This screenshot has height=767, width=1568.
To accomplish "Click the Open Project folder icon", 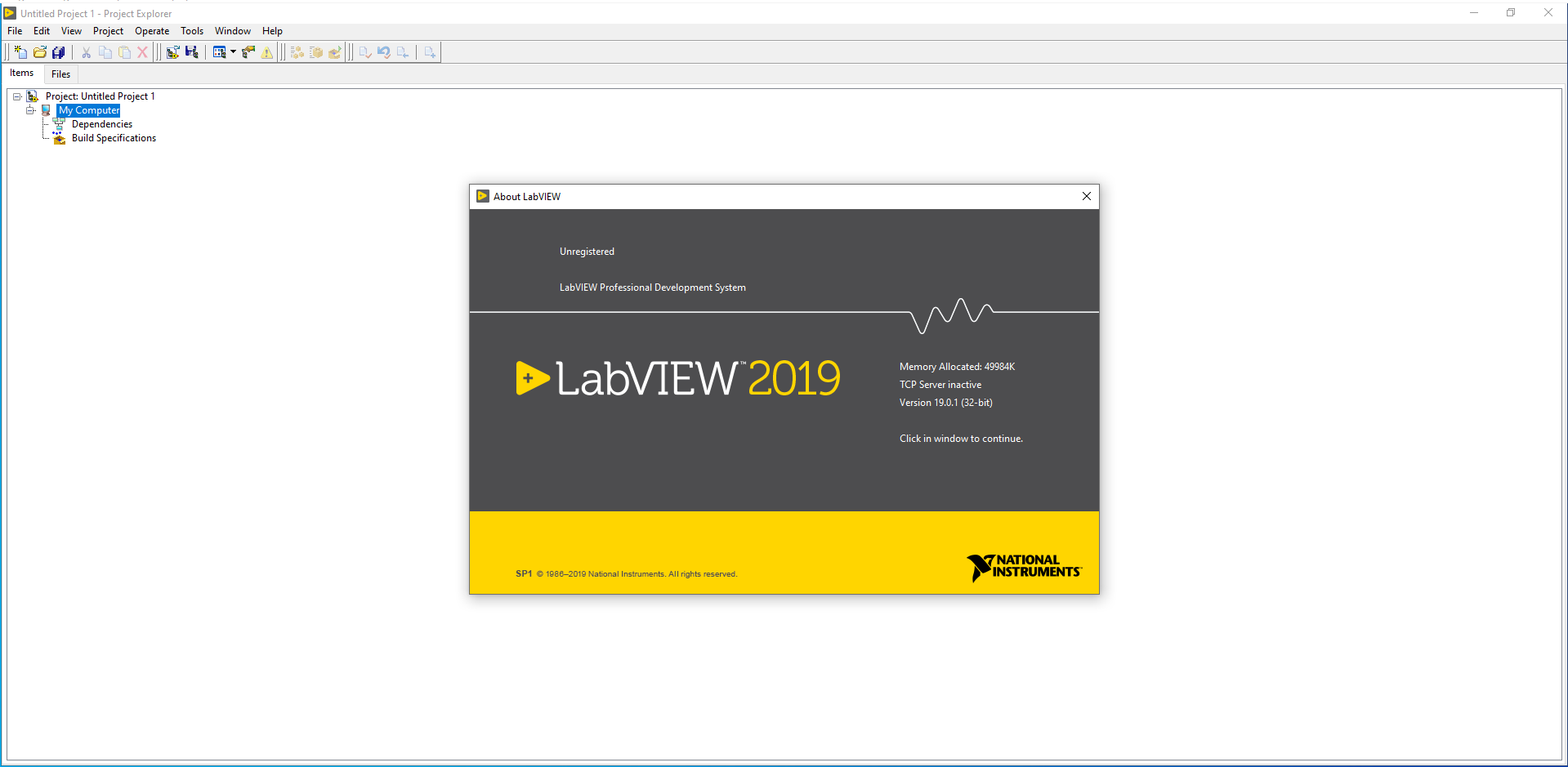I will [x=39, y=52].
